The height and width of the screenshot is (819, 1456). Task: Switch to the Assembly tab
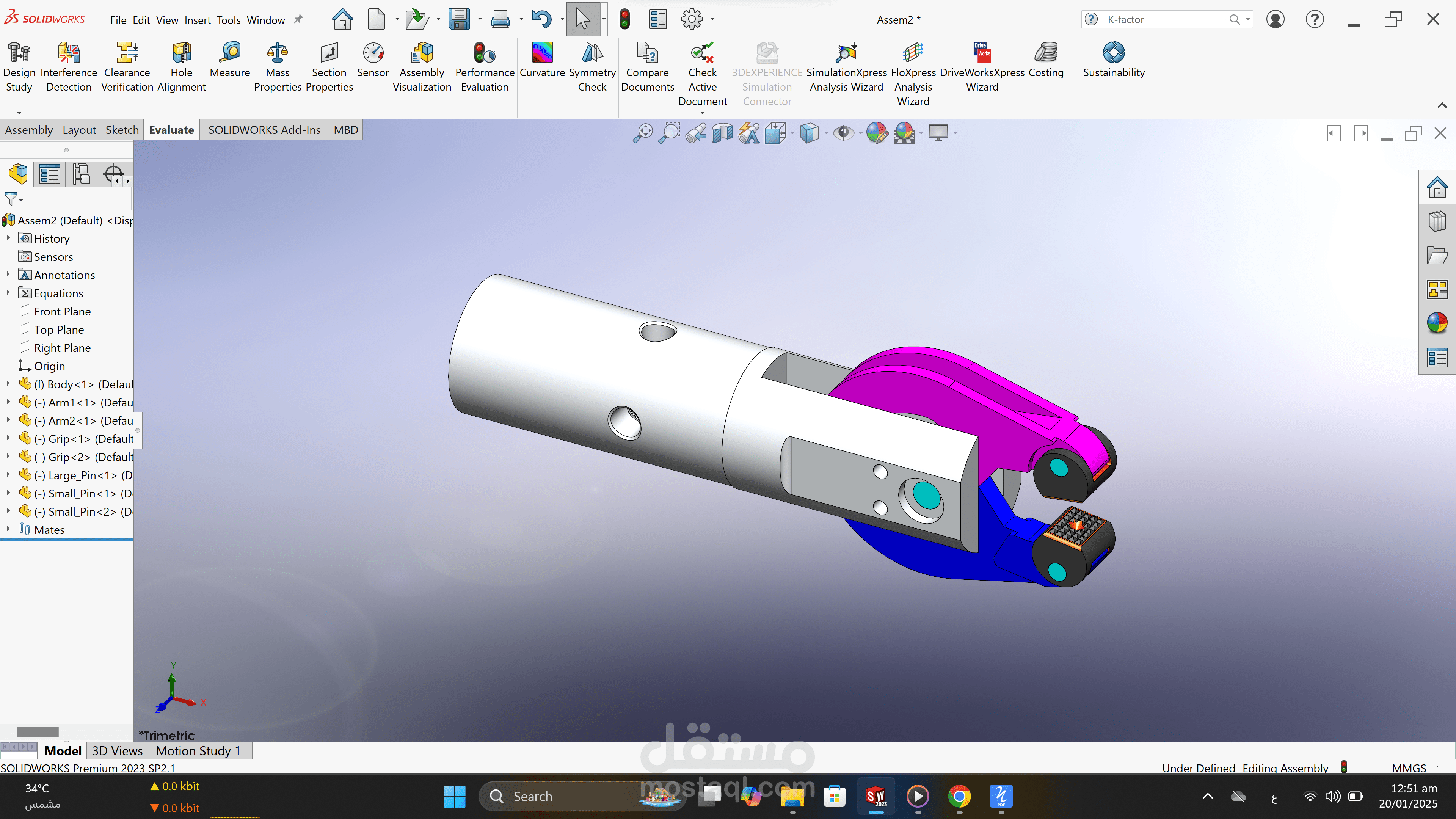pyautogui.click(x=29, y=130)
